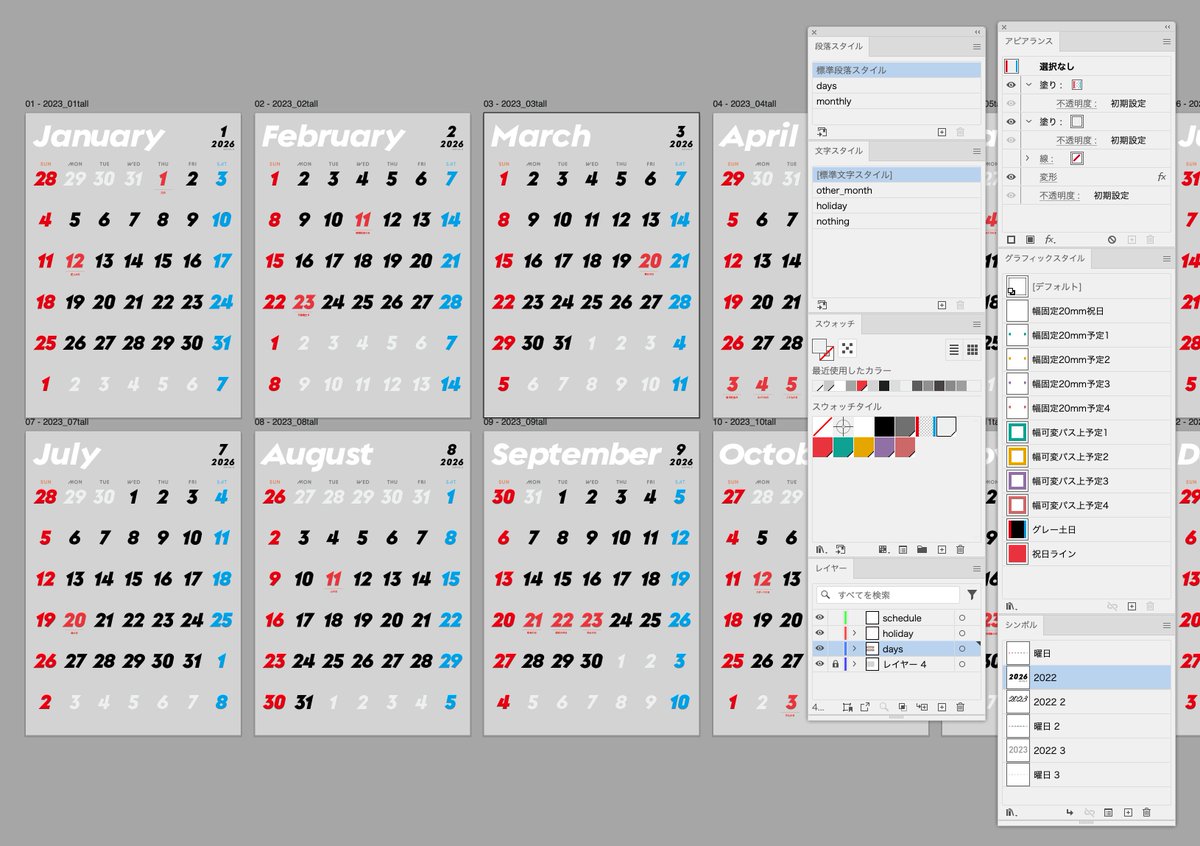Create new symbol in シンボル panel
The image size is (1200, 846).
[x=1128, y=813]
